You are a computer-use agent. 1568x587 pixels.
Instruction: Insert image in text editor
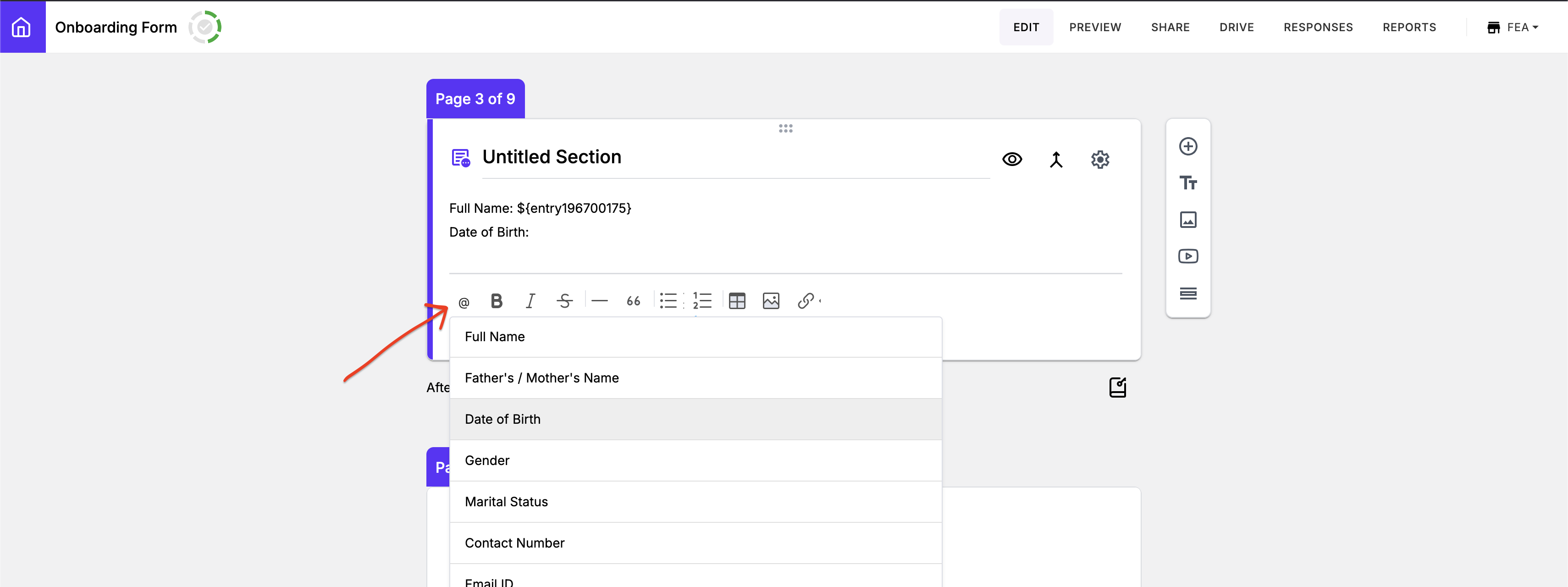(771, 301)
